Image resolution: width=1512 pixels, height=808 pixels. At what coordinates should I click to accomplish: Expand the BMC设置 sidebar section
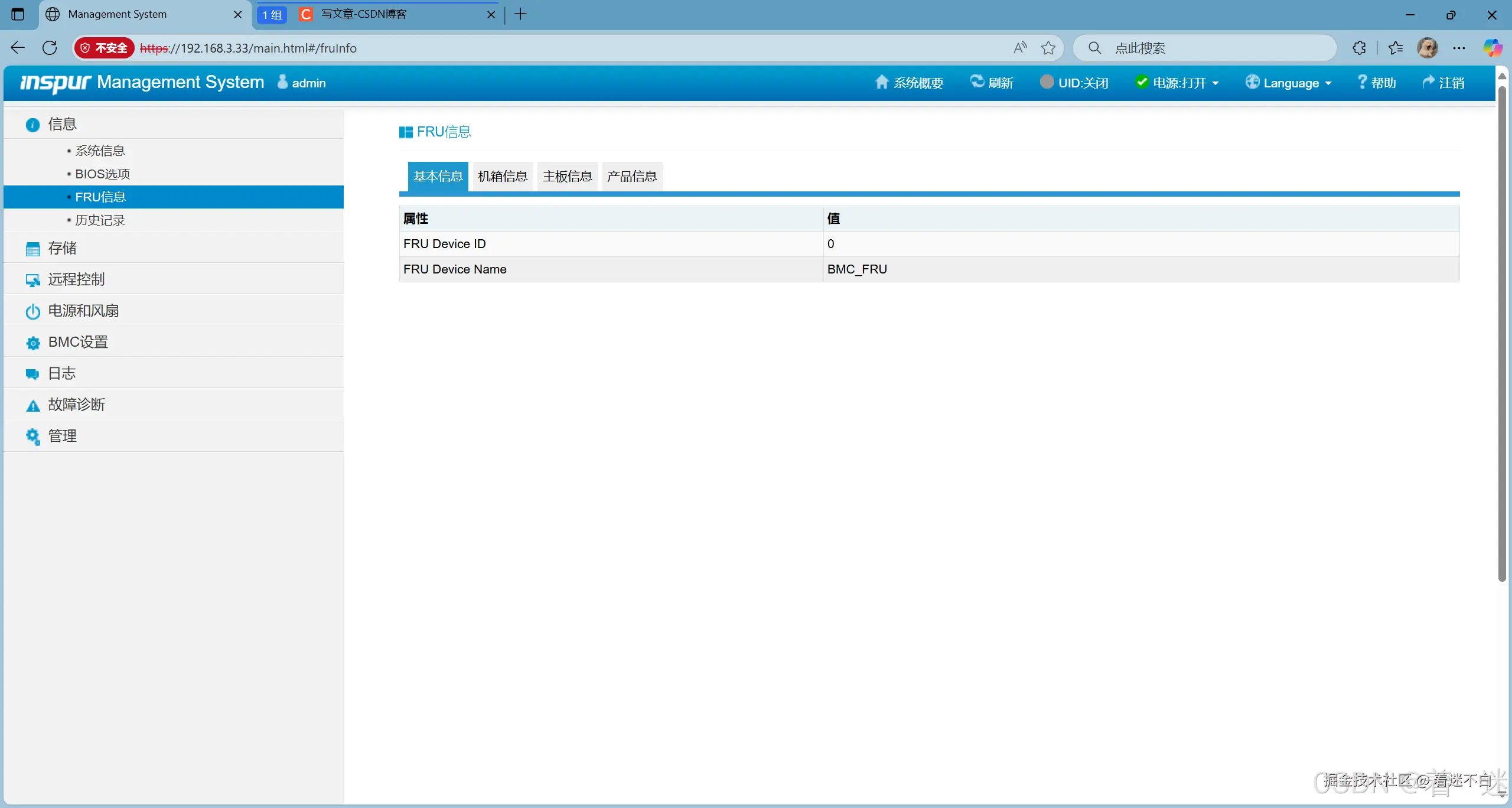point(78,342)
